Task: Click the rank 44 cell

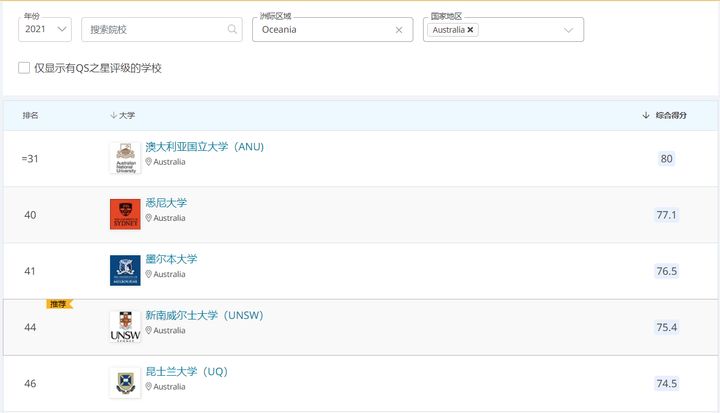Action: click(30, 327)
